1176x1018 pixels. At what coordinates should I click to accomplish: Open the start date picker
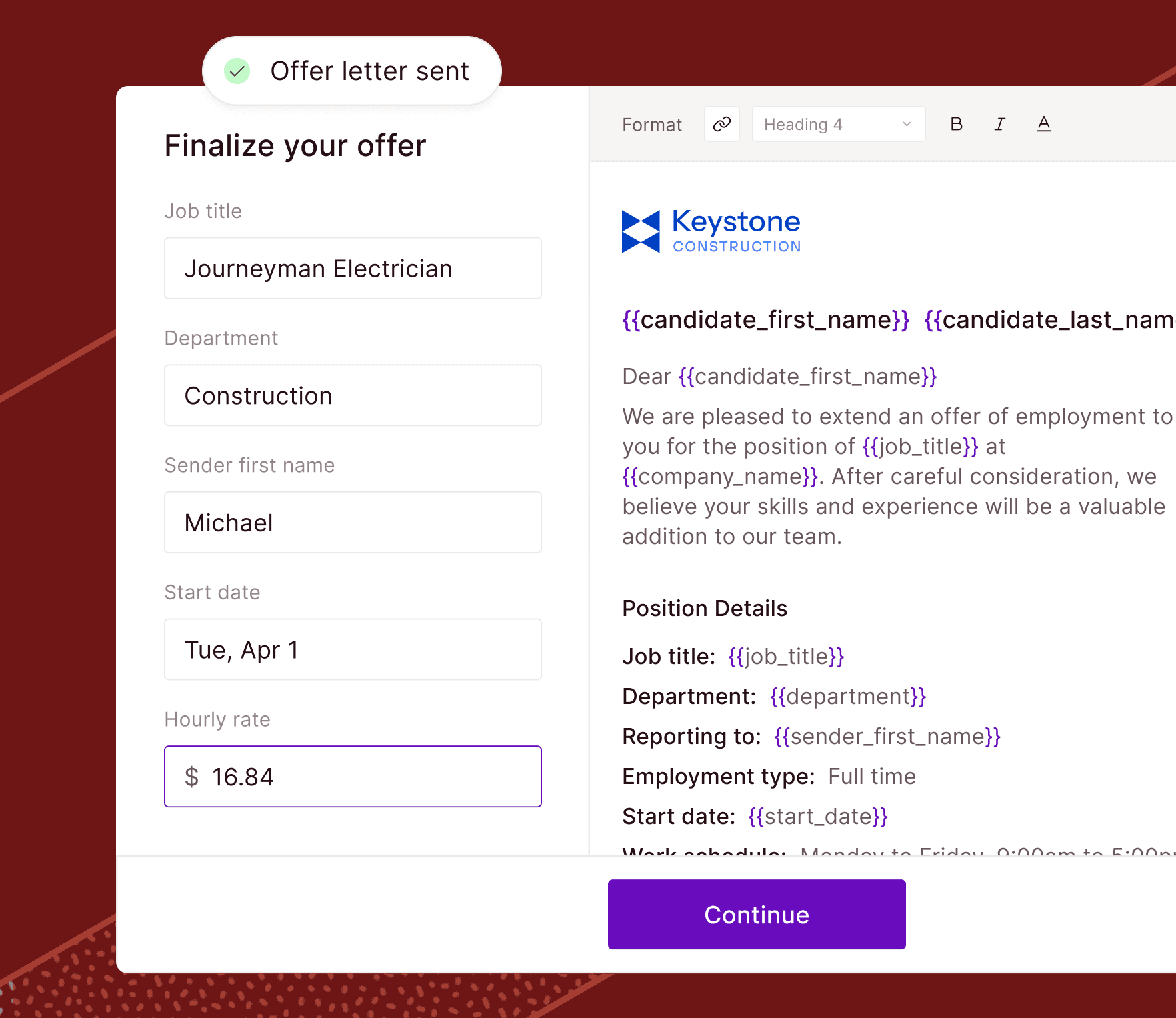tap(353, 649)
